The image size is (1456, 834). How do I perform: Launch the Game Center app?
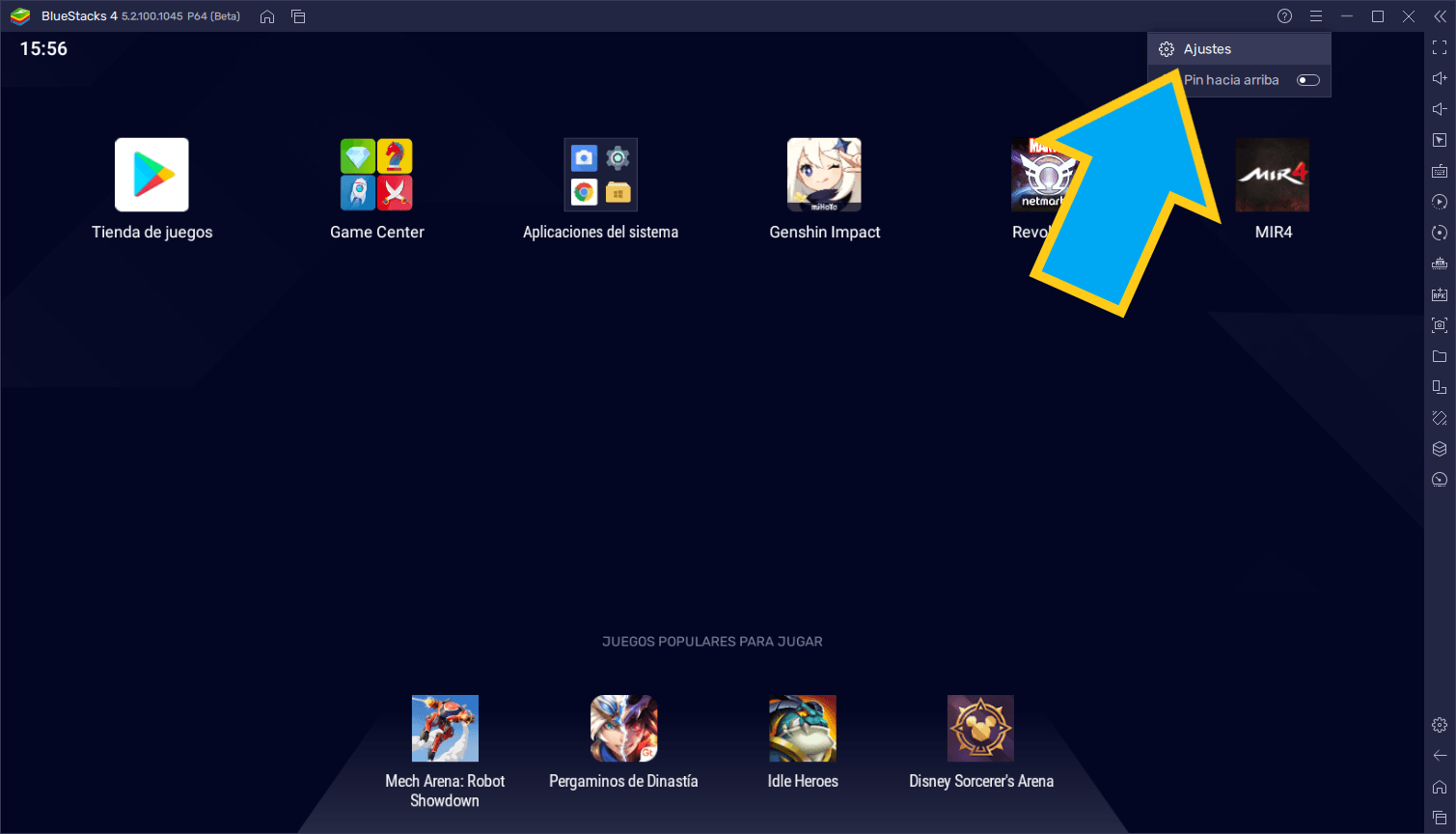click(376, 175)
